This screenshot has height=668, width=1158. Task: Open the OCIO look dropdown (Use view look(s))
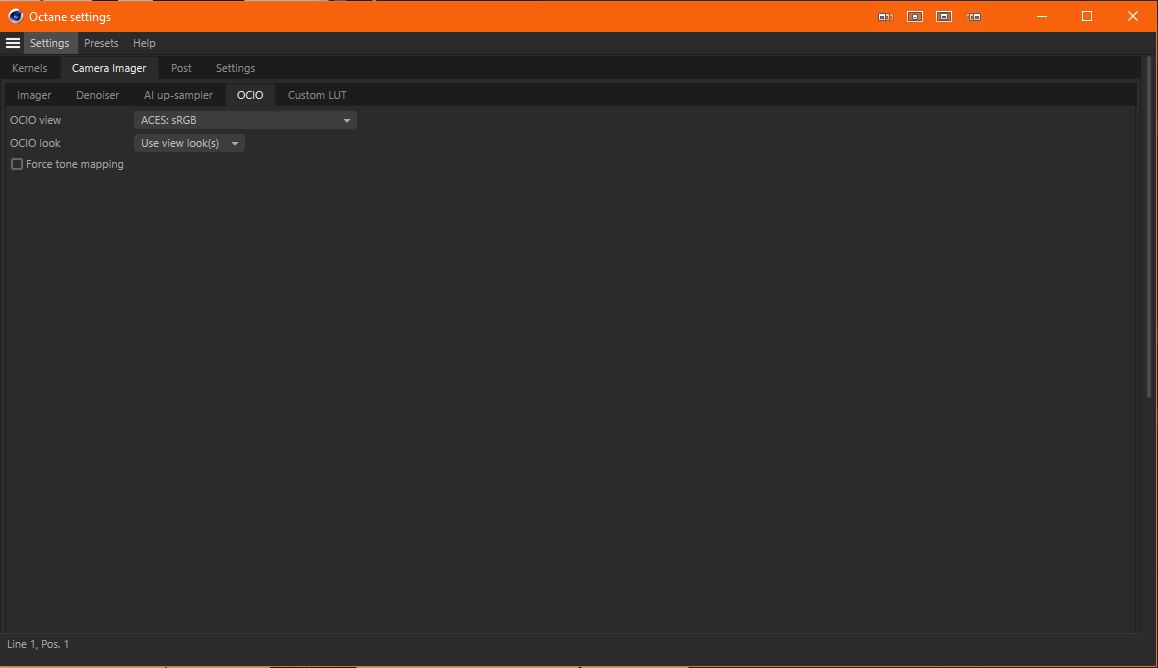pos(189,143)
